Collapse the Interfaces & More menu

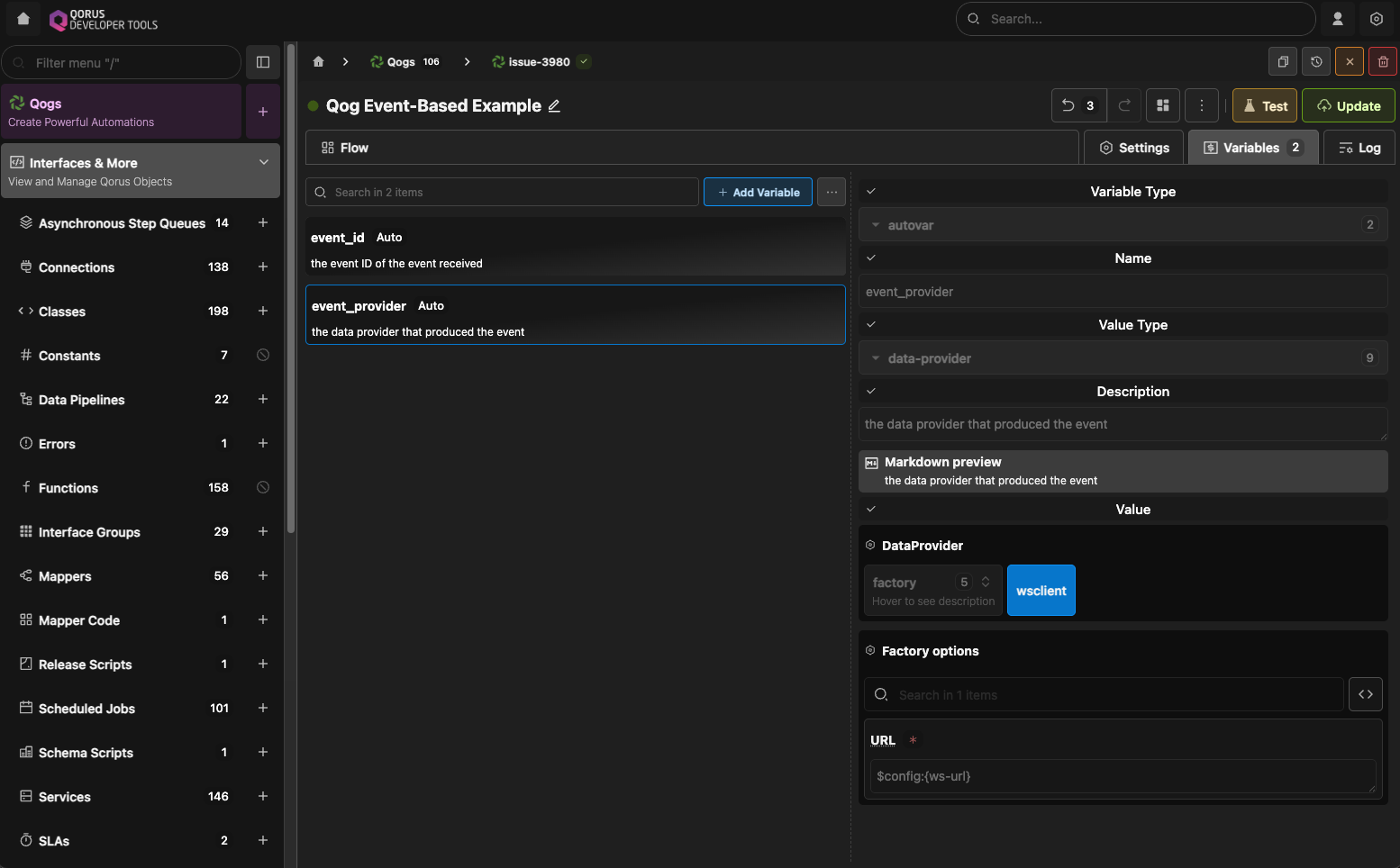[x=263, y=163]
